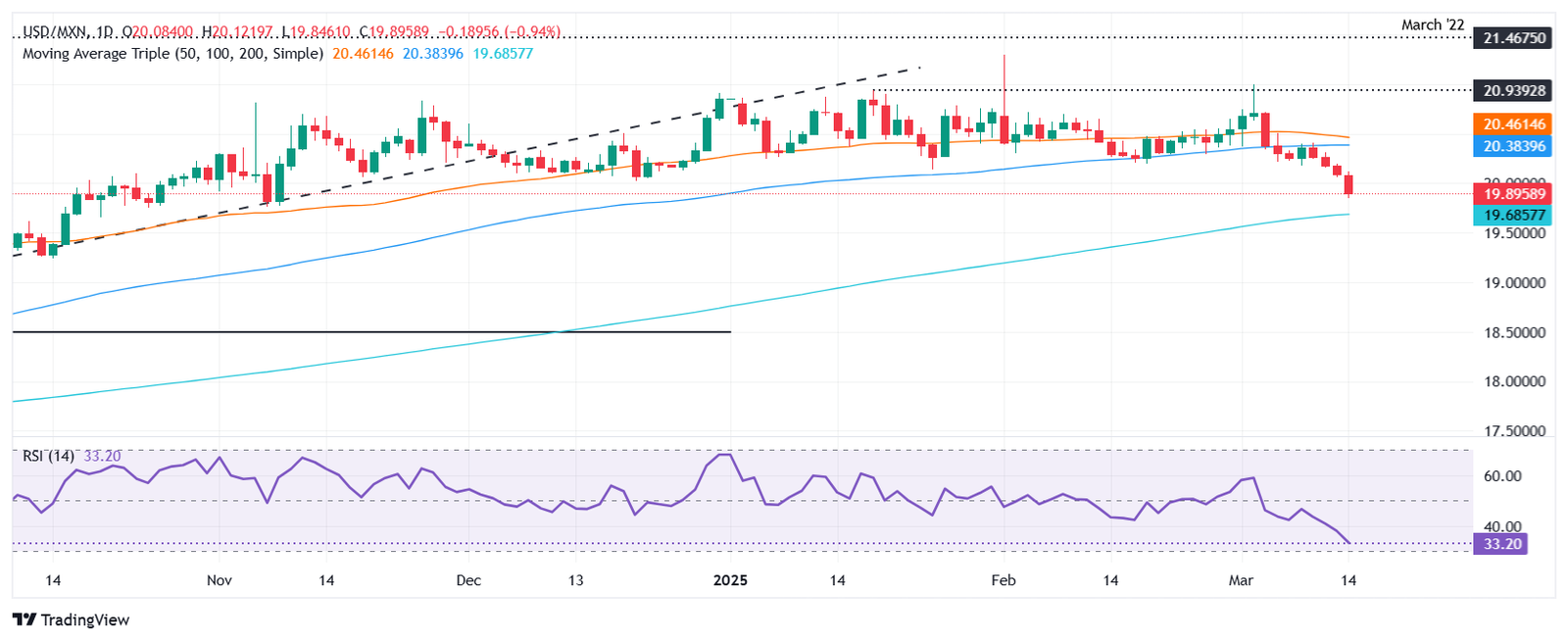The width and height of the screenshot is (1568, 642).
Task: Click the 21.46750 price label on axis
Action: click(1514, 38)
